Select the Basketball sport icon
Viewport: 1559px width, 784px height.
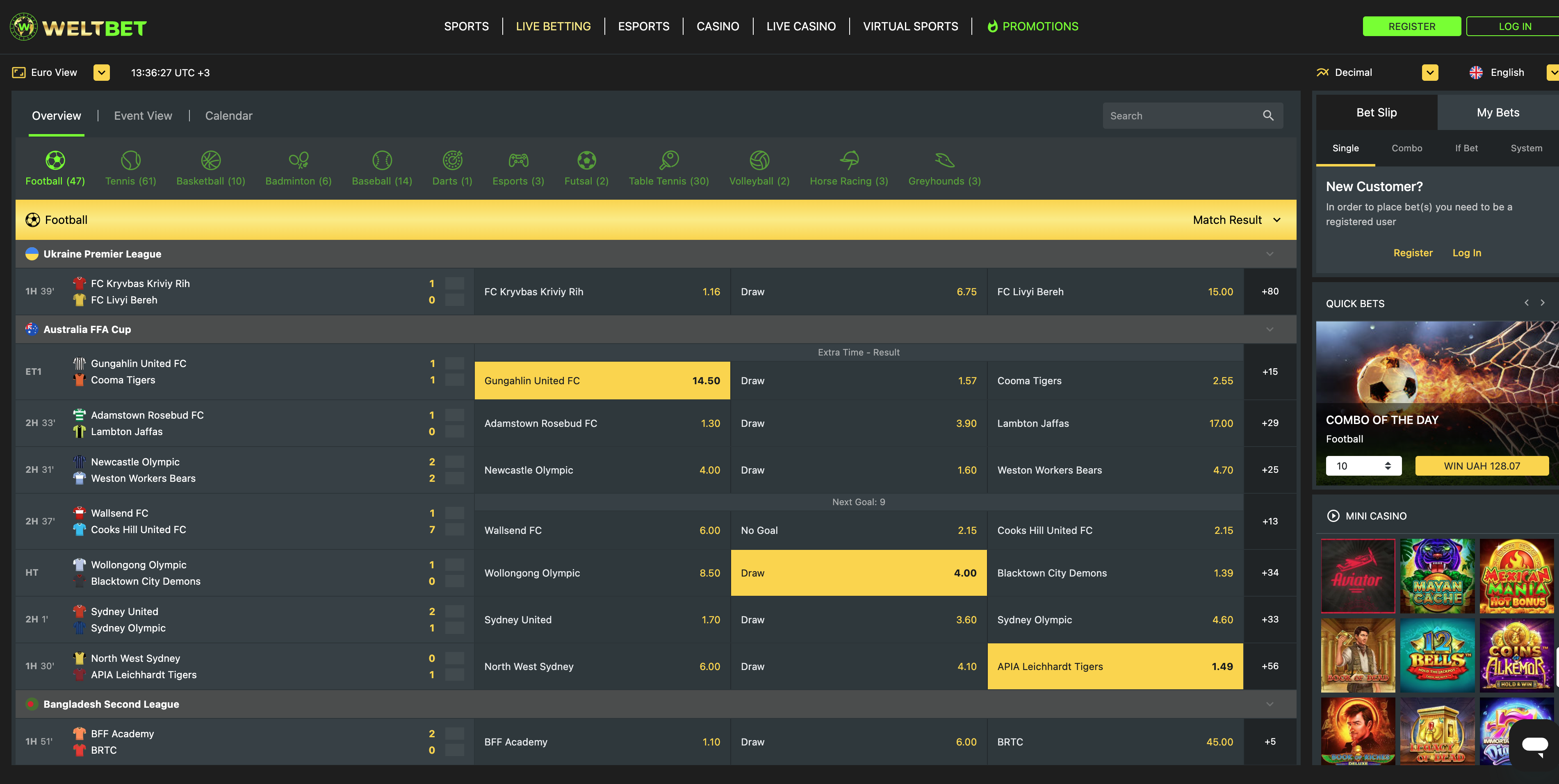tap(211, 160)
